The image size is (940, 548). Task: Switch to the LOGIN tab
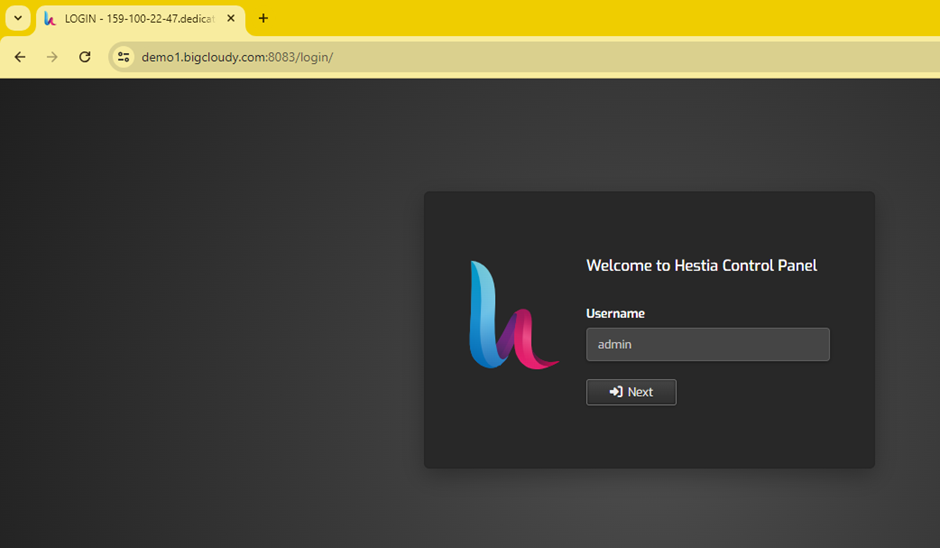140,19
